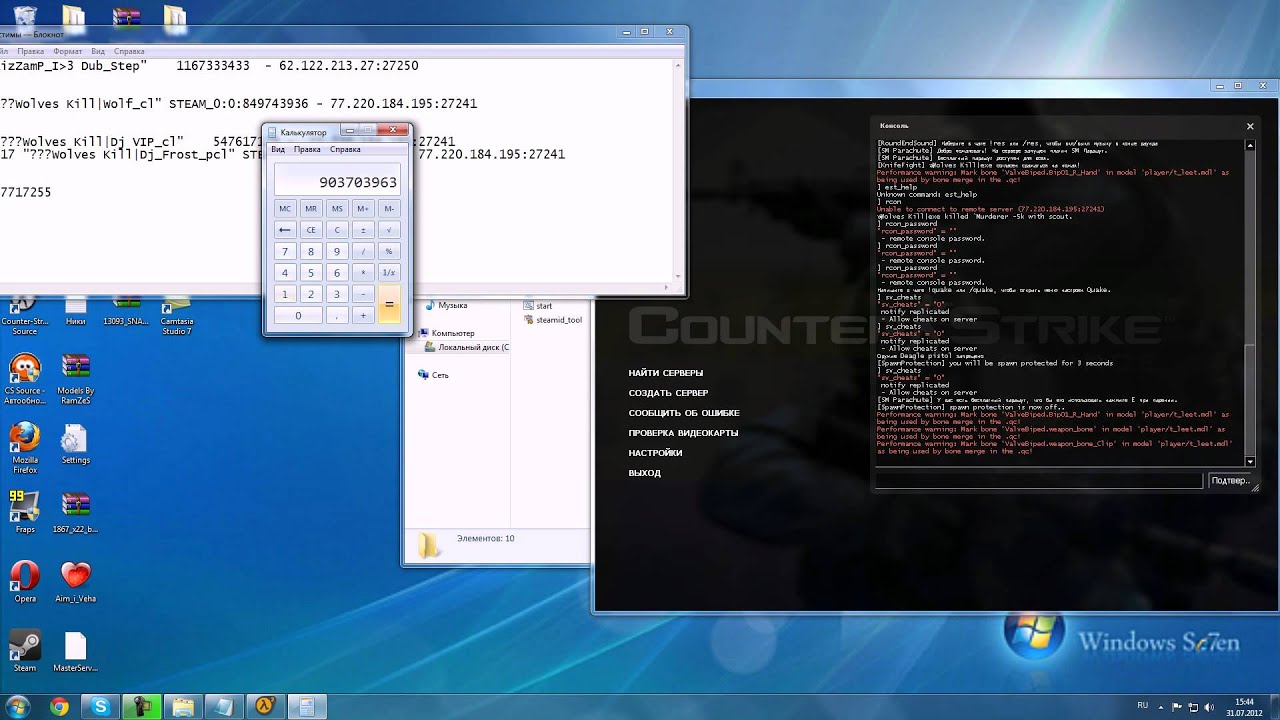Image resolution: width=1280 pixels, height=720 pixels.
Task: Click the 1/x reciprocal button
Action: click(x=389, y=272)
